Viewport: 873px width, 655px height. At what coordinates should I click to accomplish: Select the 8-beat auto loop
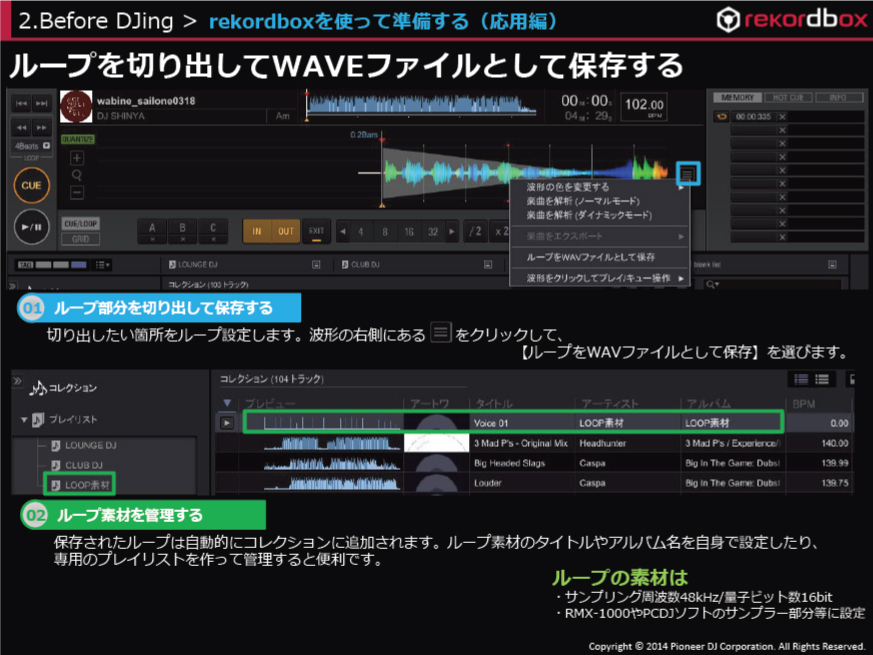tap(385, 232)
